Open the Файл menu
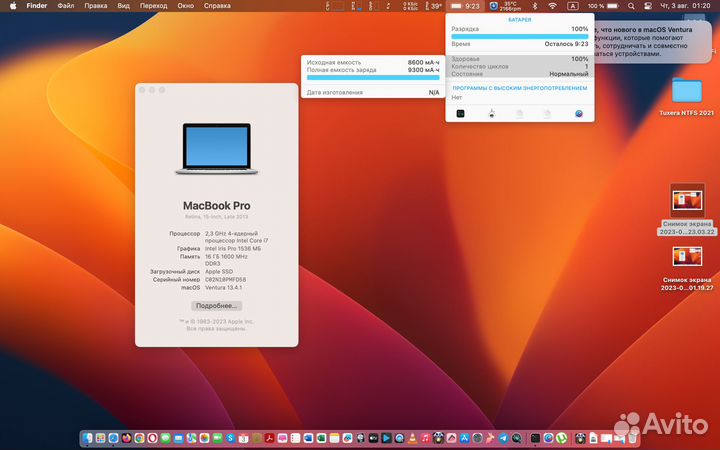The height and width of the screenshot is (450, 720). [66, 6]
